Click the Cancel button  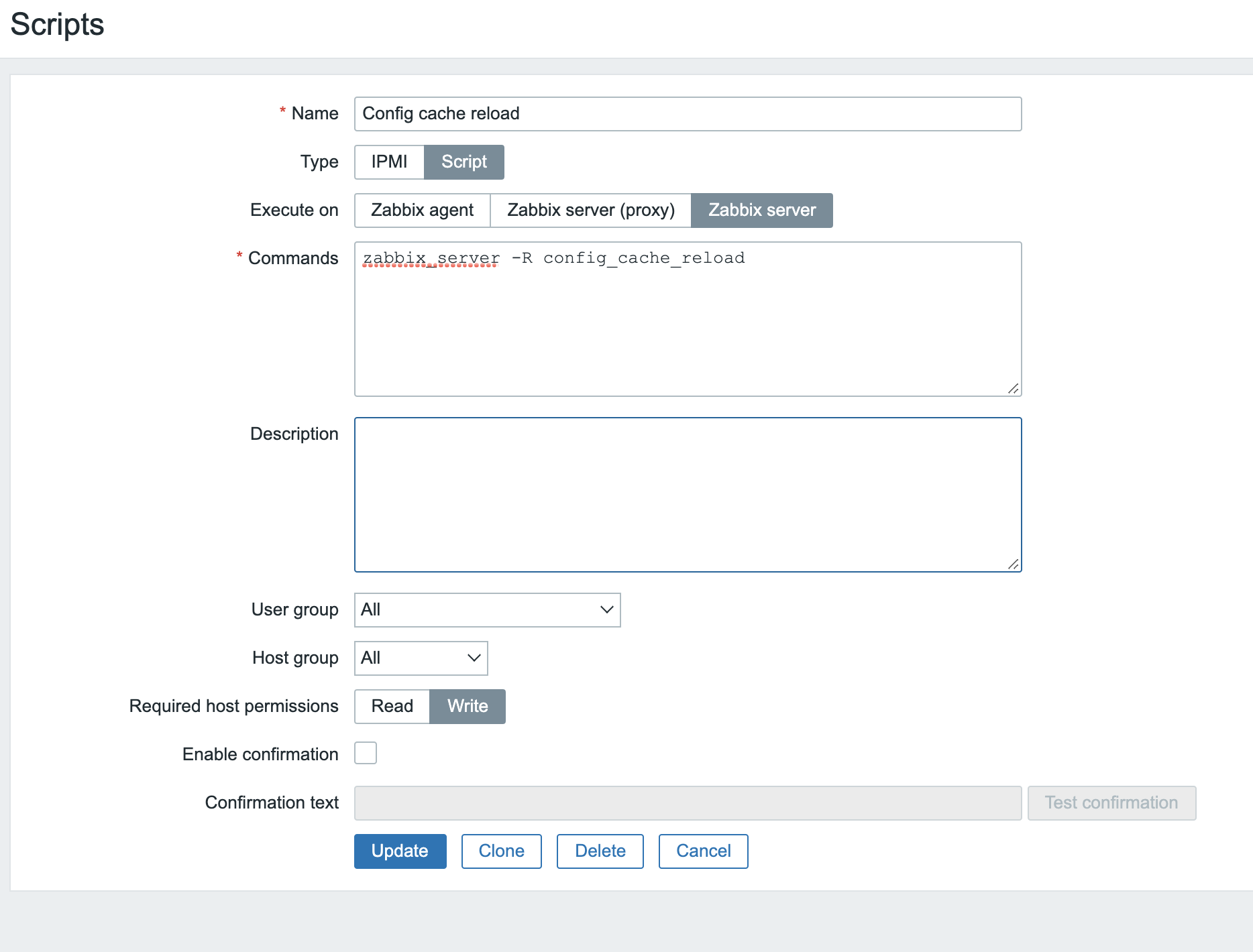pos(703,851)
